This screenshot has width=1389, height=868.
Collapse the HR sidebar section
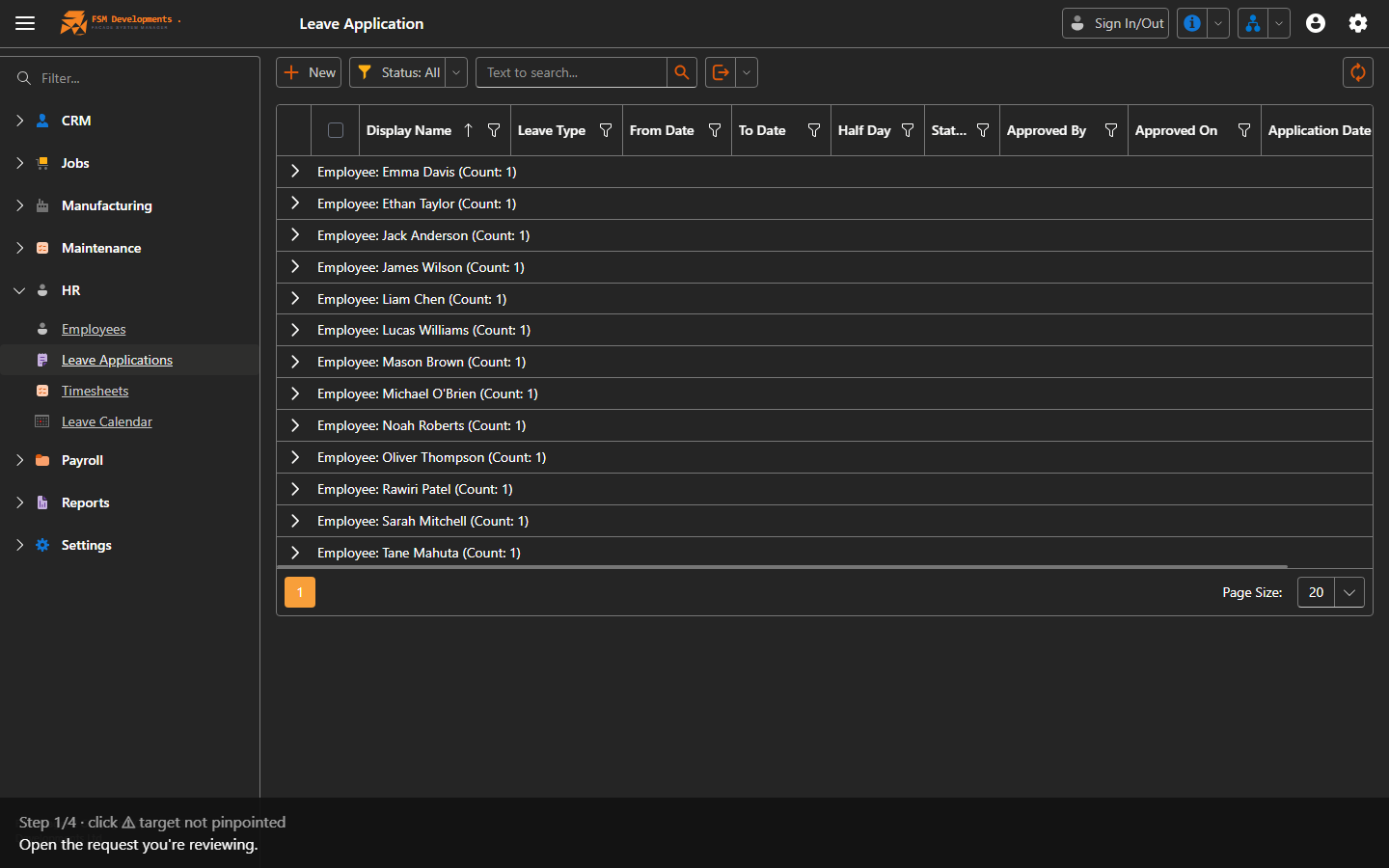click(x=19, y=290)
